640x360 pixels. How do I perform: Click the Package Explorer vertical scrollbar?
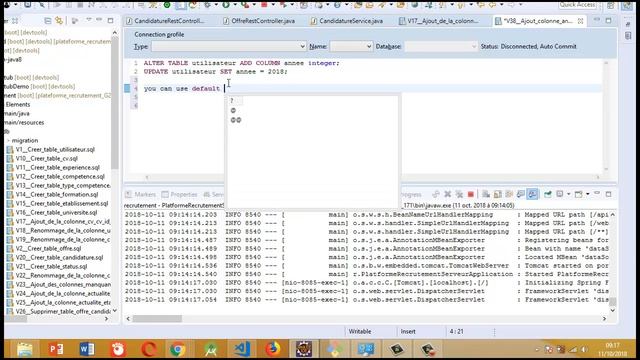pos(115,102)
